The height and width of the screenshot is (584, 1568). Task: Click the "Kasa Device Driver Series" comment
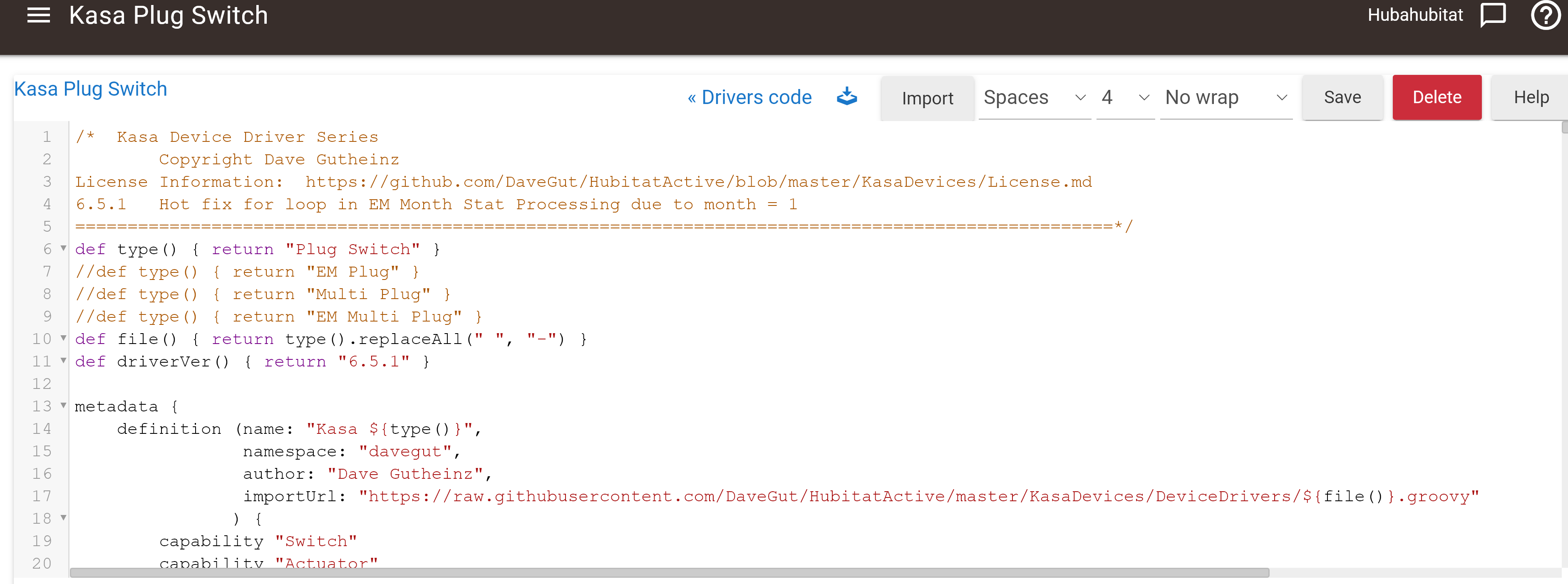(x=247, y=137)
